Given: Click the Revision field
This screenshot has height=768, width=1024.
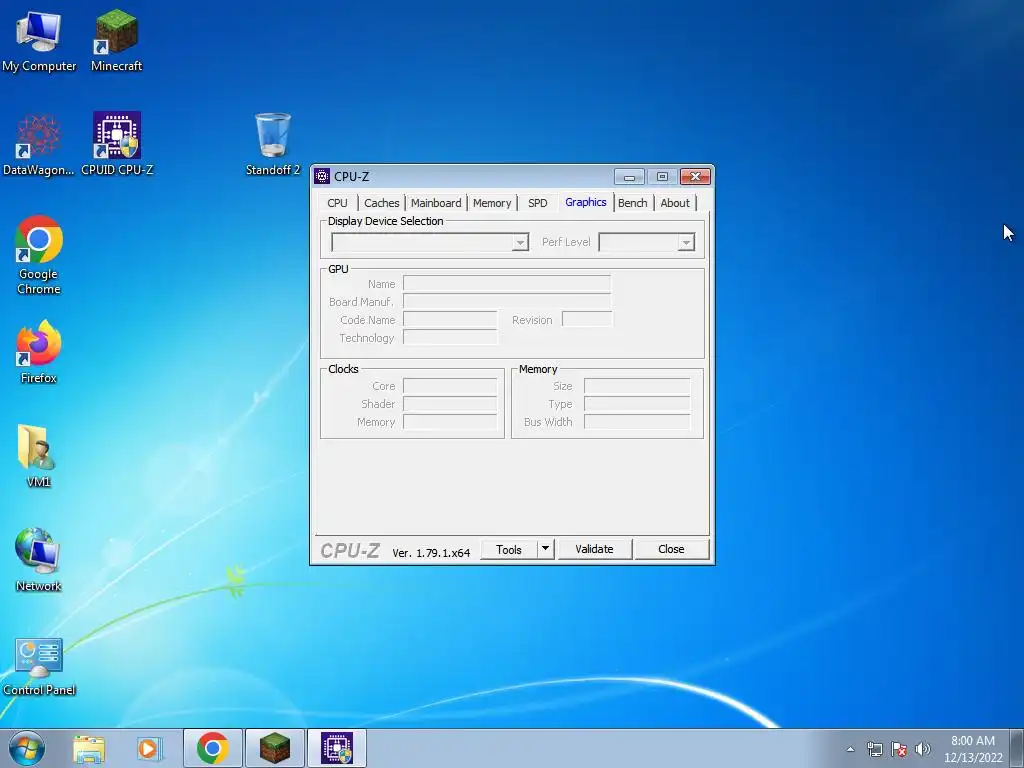Looking at the screenshot, I should (587, 320).
